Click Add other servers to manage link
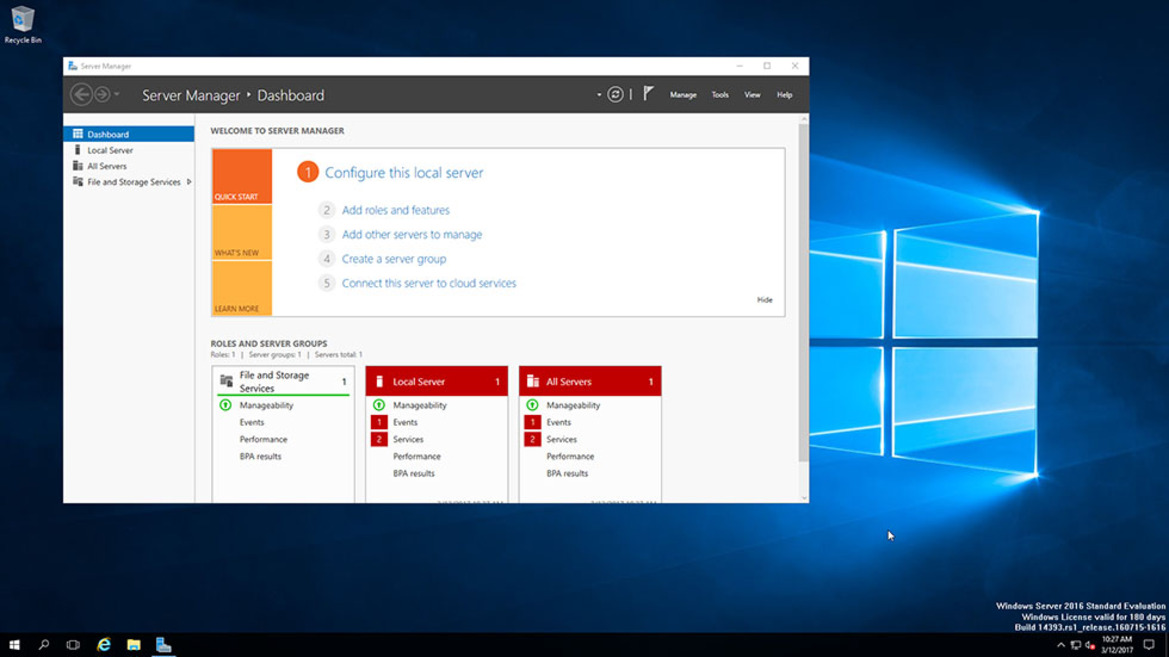Viewport: 1169px width, 657px height. [x=412, y=234]
